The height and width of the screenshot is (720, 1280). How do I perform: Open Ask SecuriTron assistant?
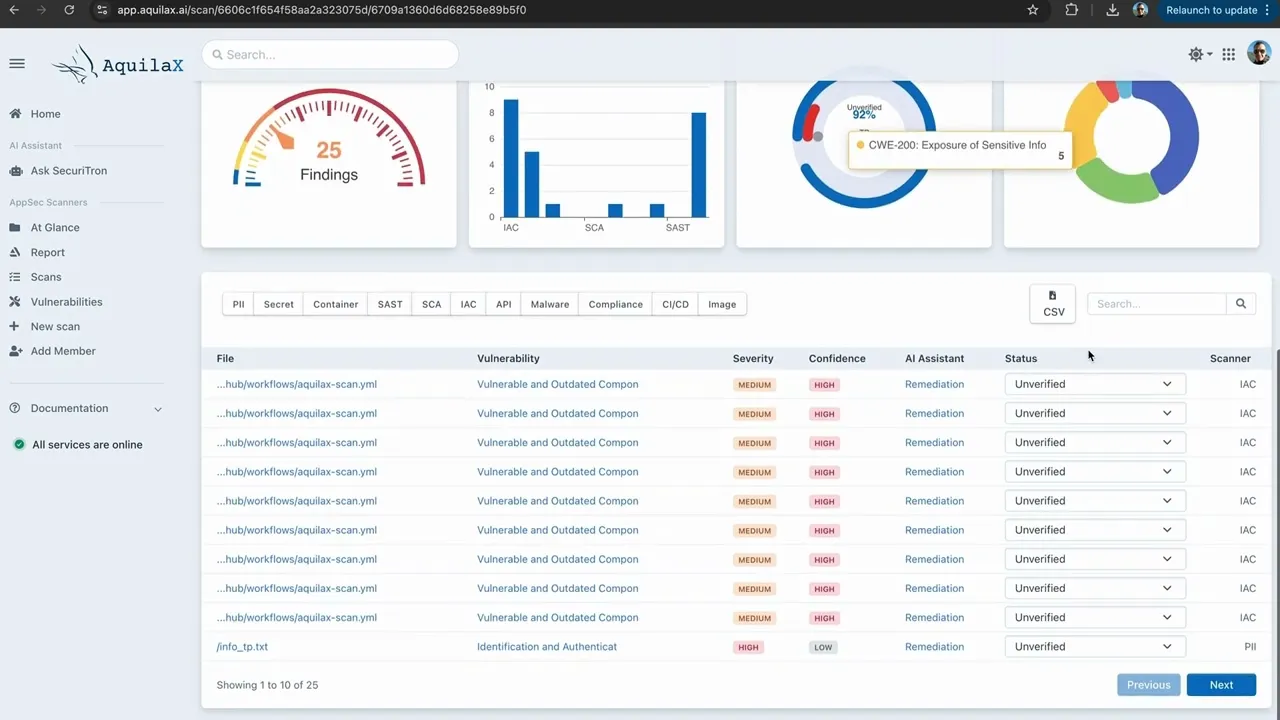coord(68,171)
